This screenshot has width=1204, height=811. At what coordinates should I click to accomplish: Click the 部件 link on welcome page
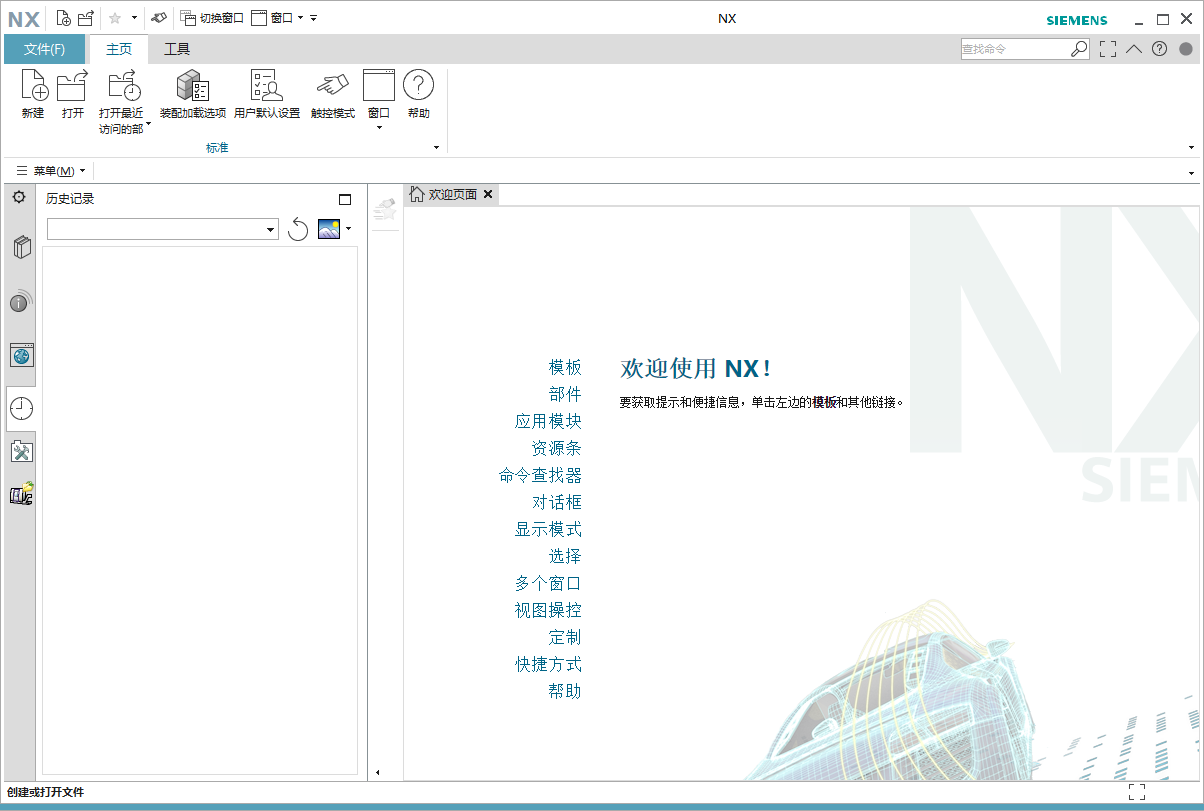click(565, 395)
